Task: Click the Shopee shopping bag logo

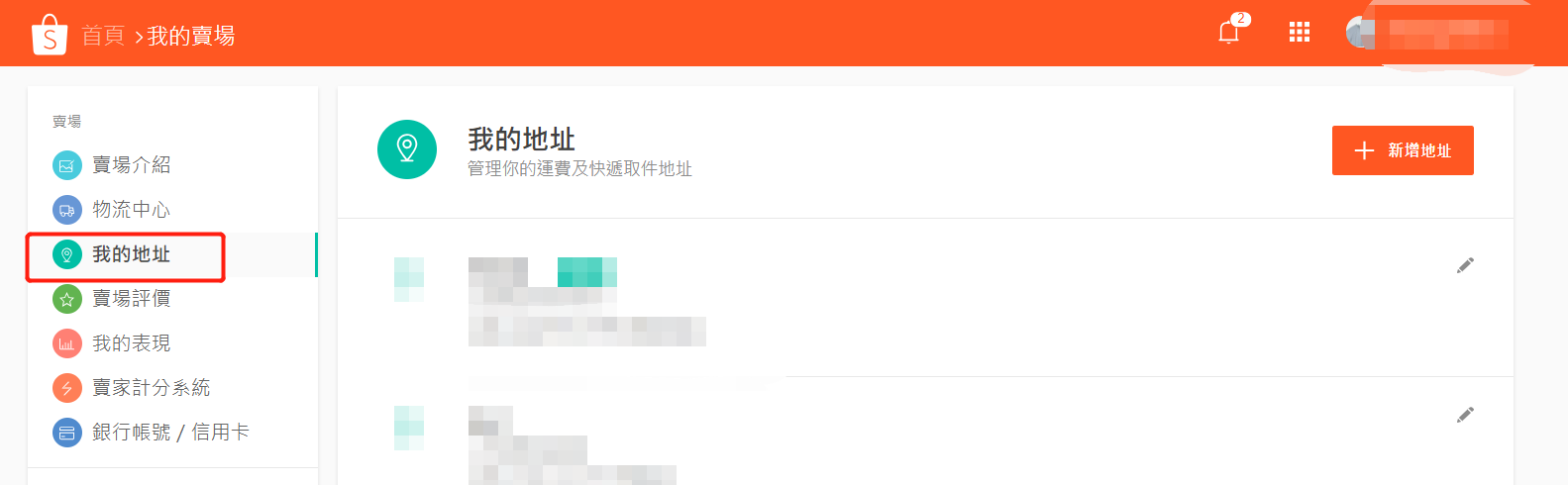Action: pos(49,35)
